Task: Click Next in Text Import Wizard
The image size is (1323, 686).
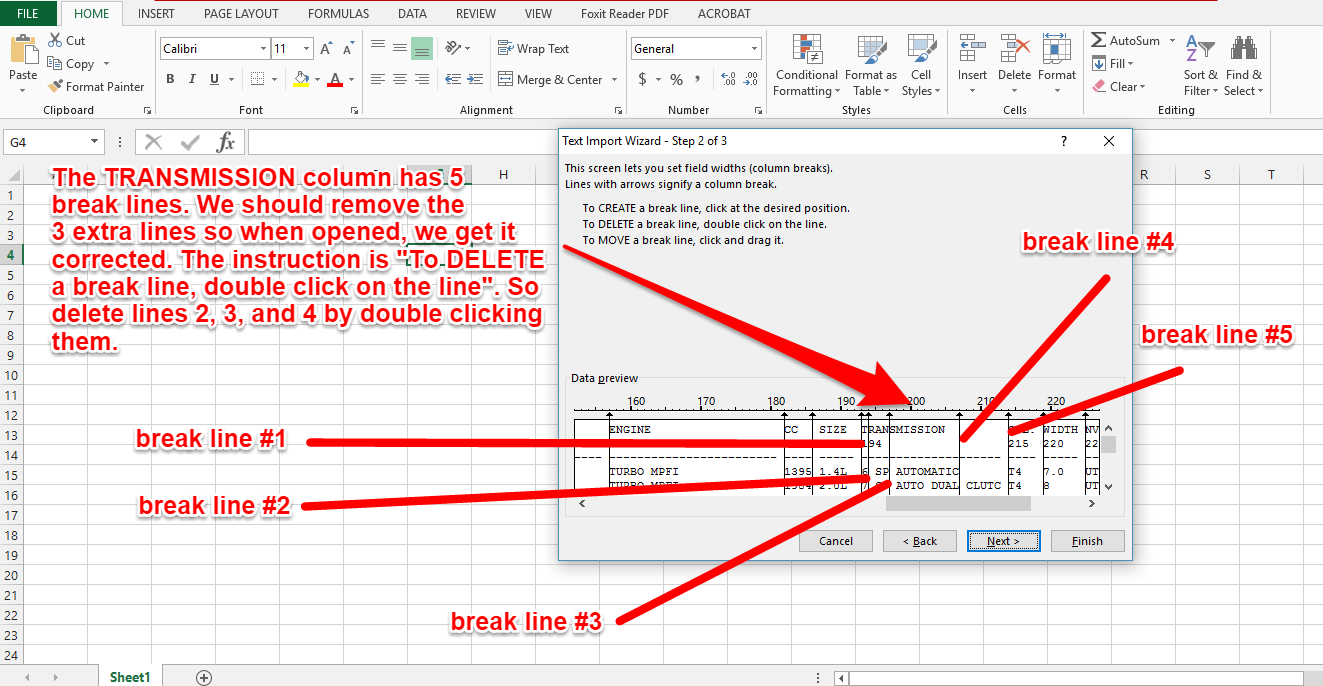Action: 1004,541
